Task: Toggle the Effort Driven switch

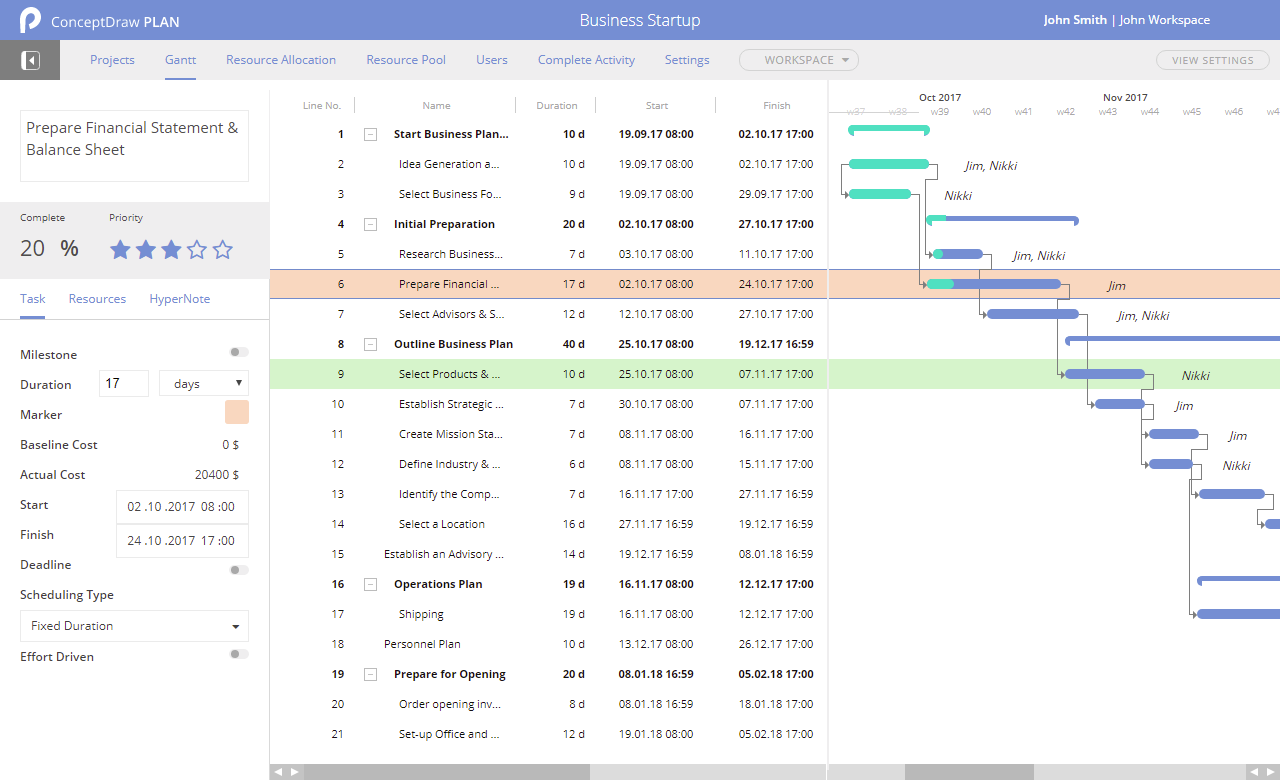Action: [239, 654]
